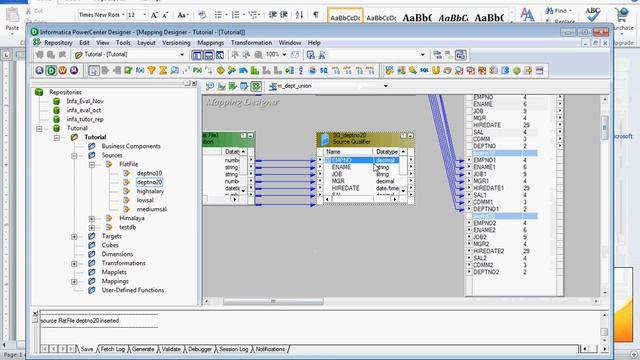Pick the Lookup magnifier transformation icon
640x360 pixels.
(174, 71)
